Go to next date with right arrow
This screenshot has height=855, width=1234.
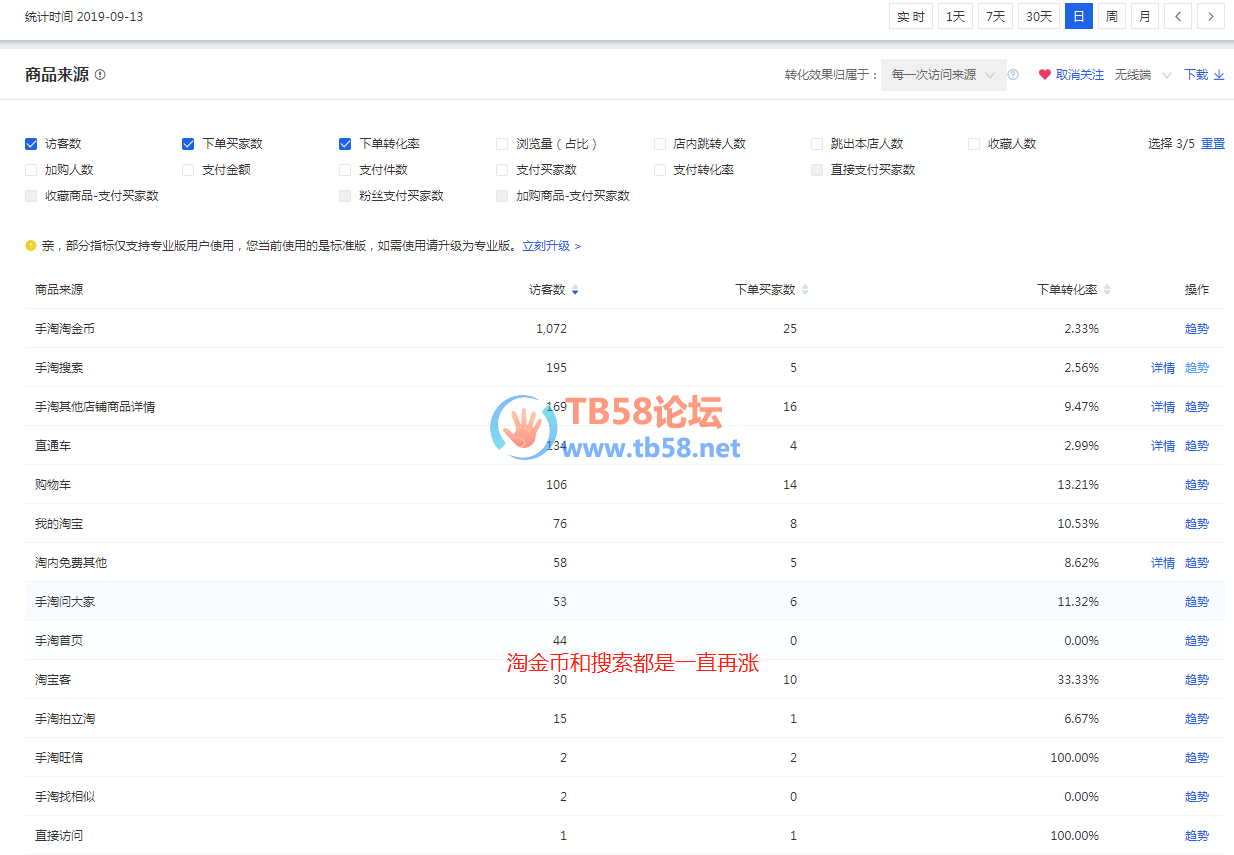pos(1211,16)
